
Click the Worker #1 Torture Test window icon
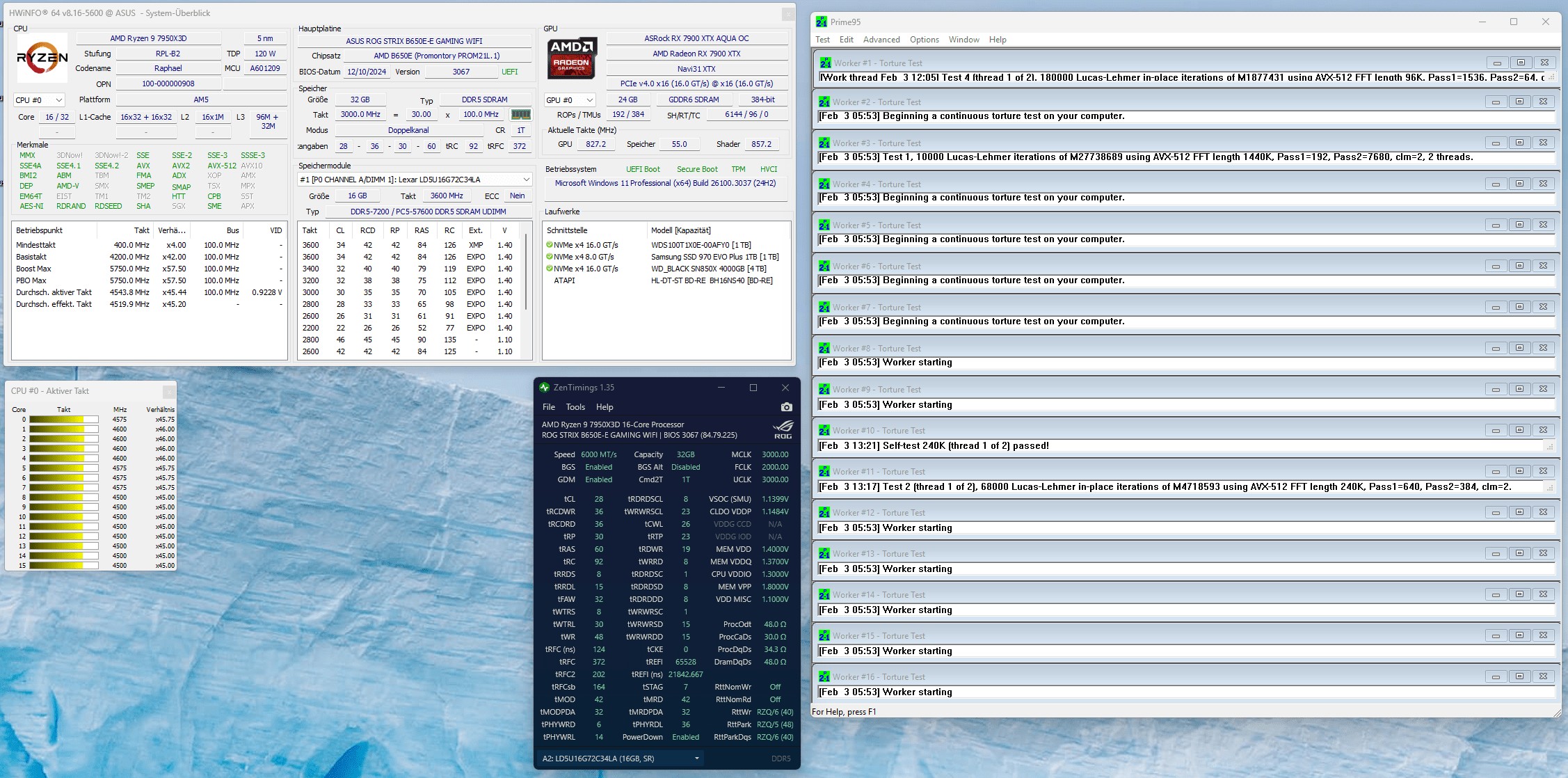coord(825,63)
